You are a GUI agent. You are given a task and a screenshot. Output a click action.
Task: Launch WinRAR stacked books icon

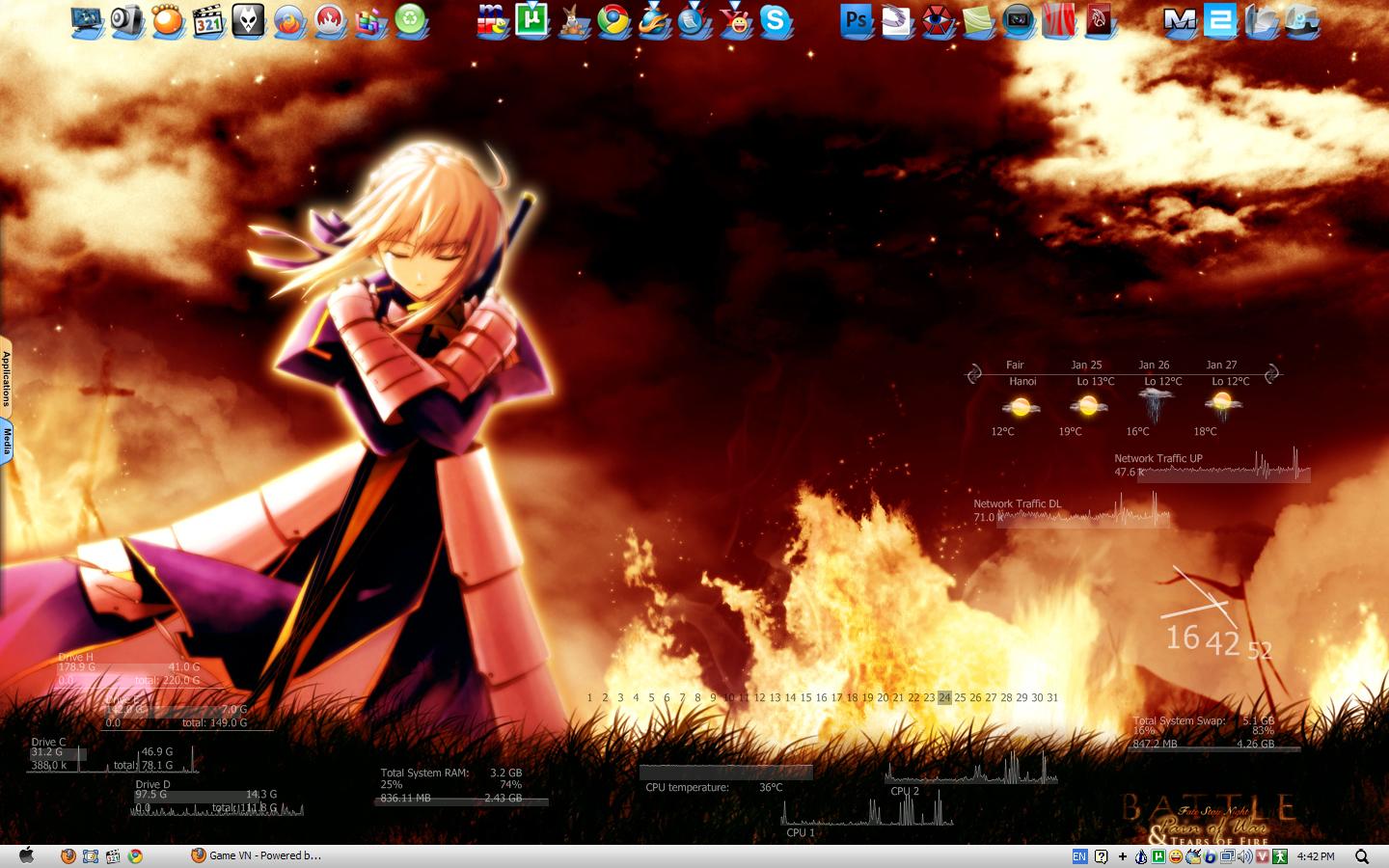tap(370, 20)
